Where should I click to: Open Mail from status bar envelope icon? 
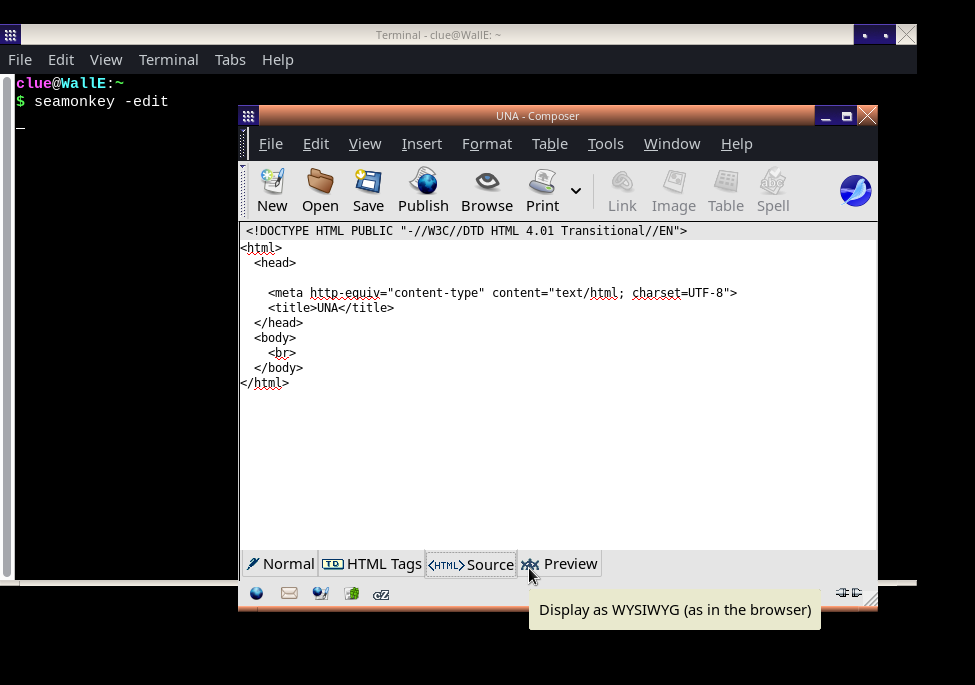pyautogui.click(x=289, y=594)
